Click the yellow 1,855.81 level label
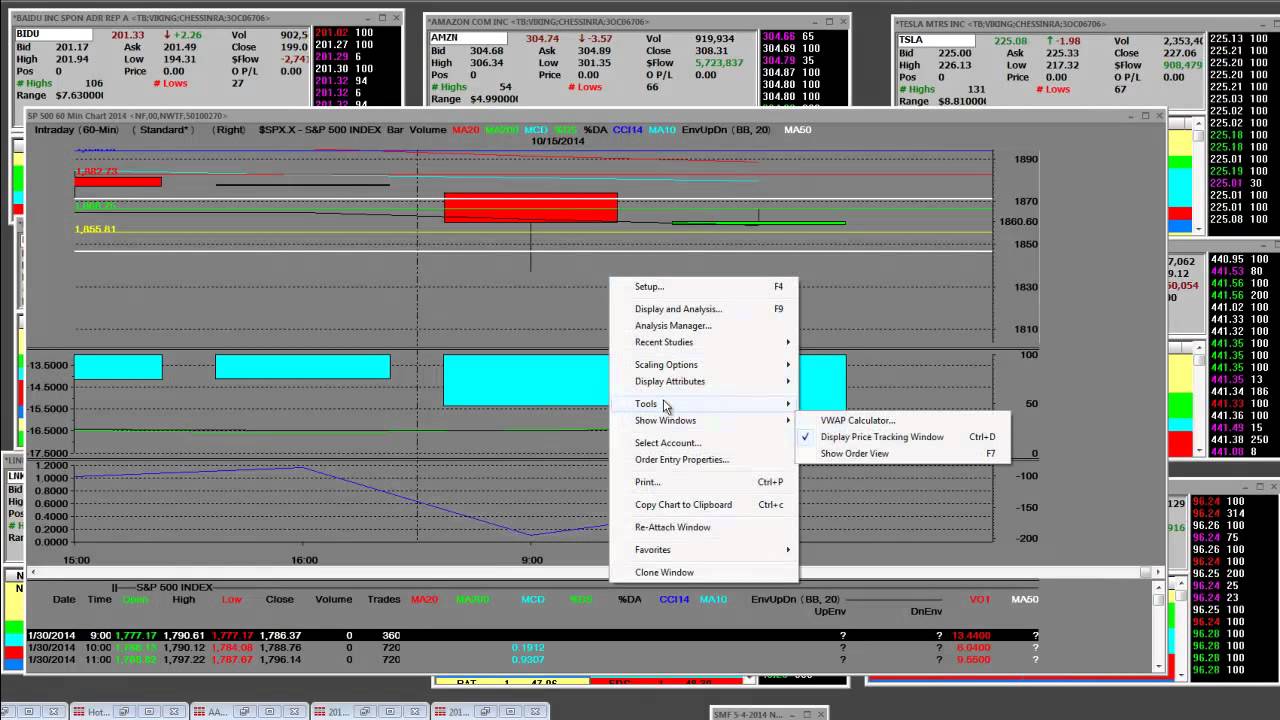The image size is (1280, 720). (x=95, y=229)
